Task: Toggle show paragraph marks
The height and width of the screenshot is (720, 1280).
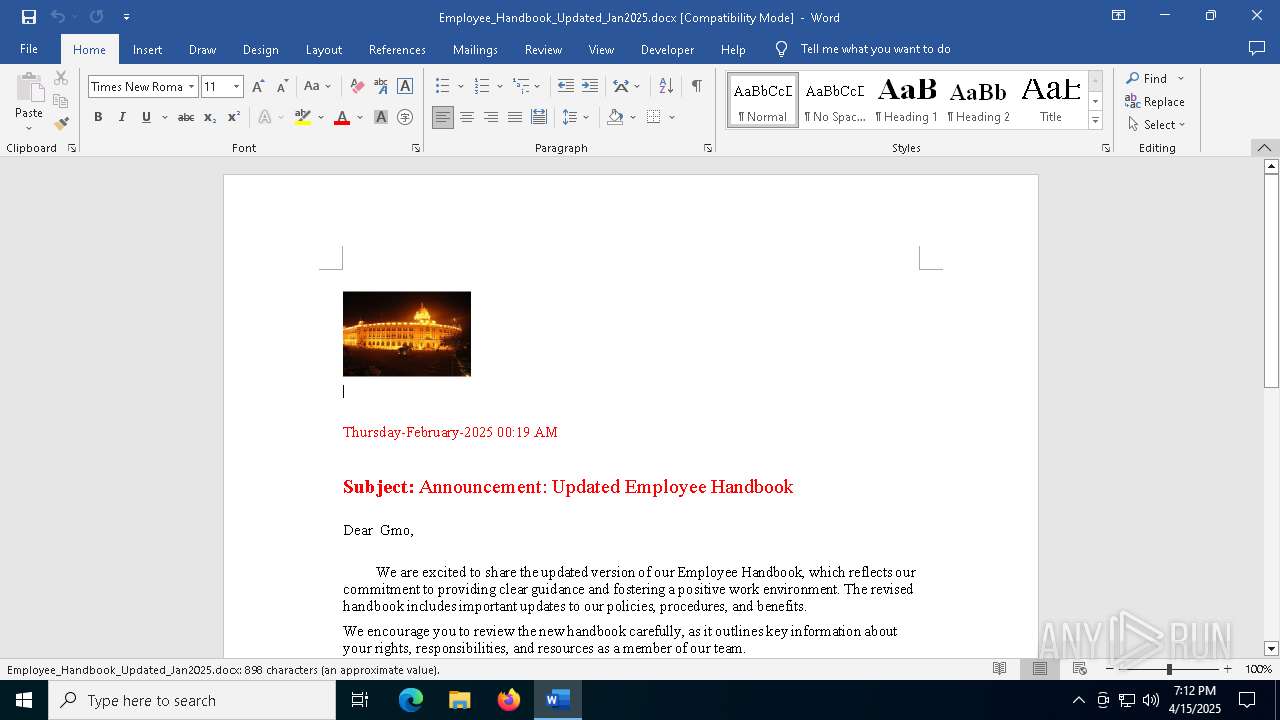Action: pyautogui.click(x=696, y=86)
